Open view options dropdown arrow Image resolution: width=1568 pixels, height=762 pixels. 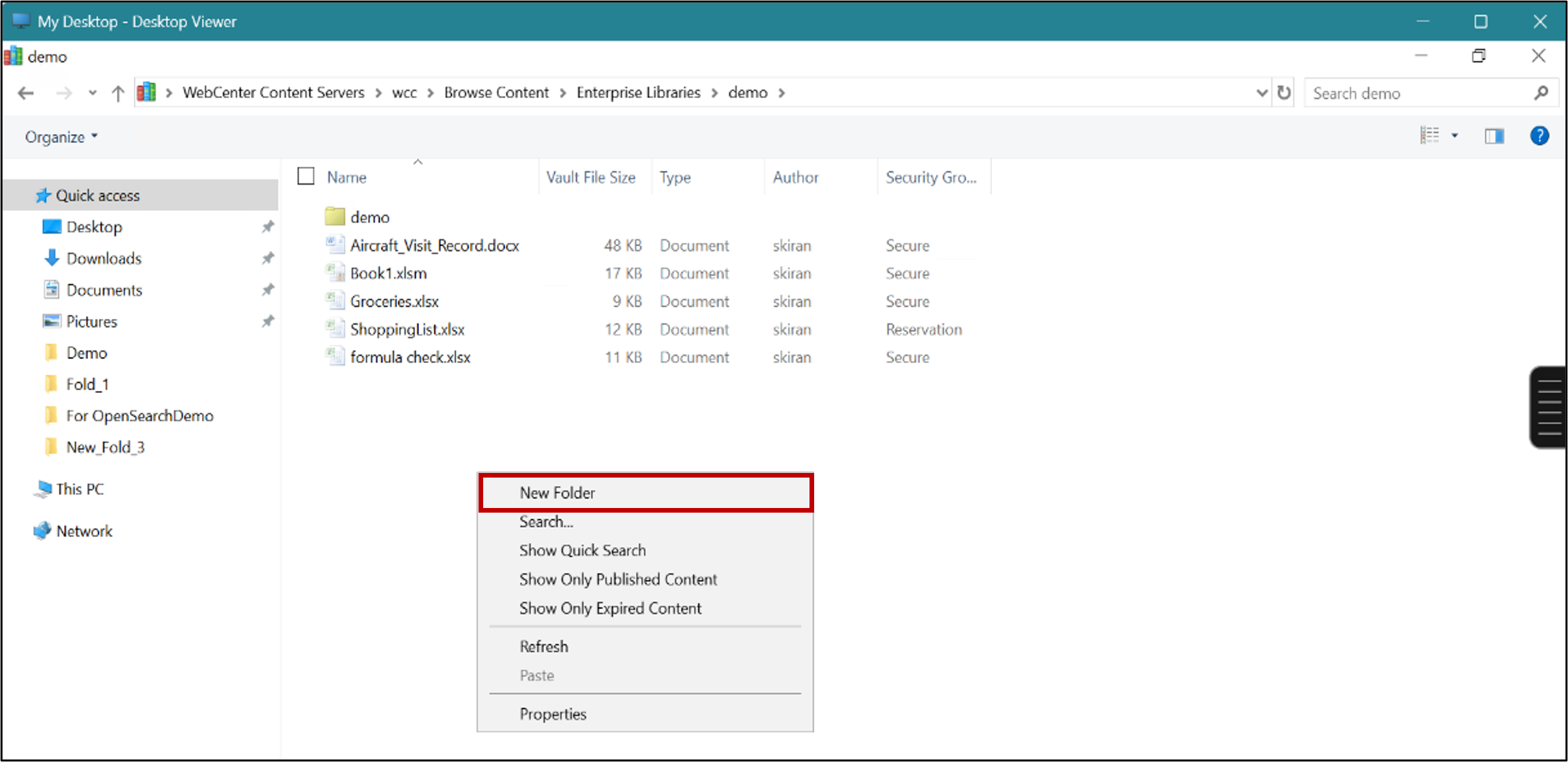1455,136
